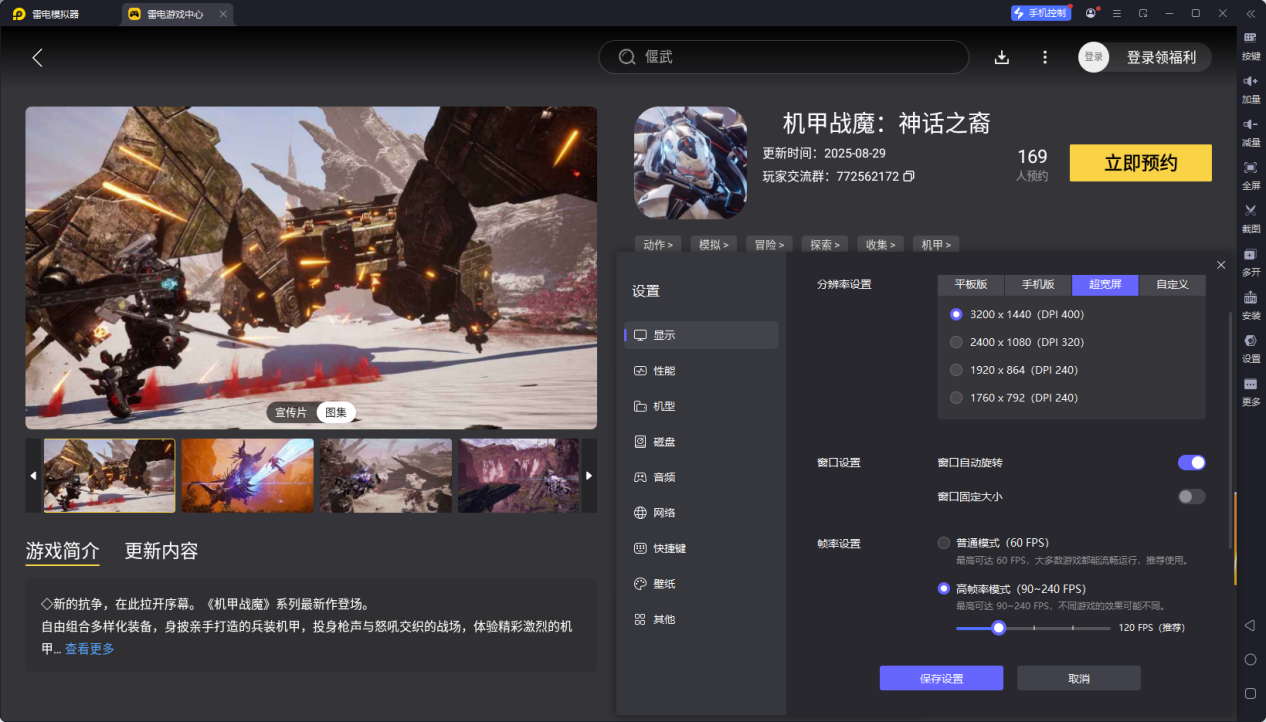The image size is (1266, 722).
Task: Close the settings panel with X
Action: (1221, 264)
